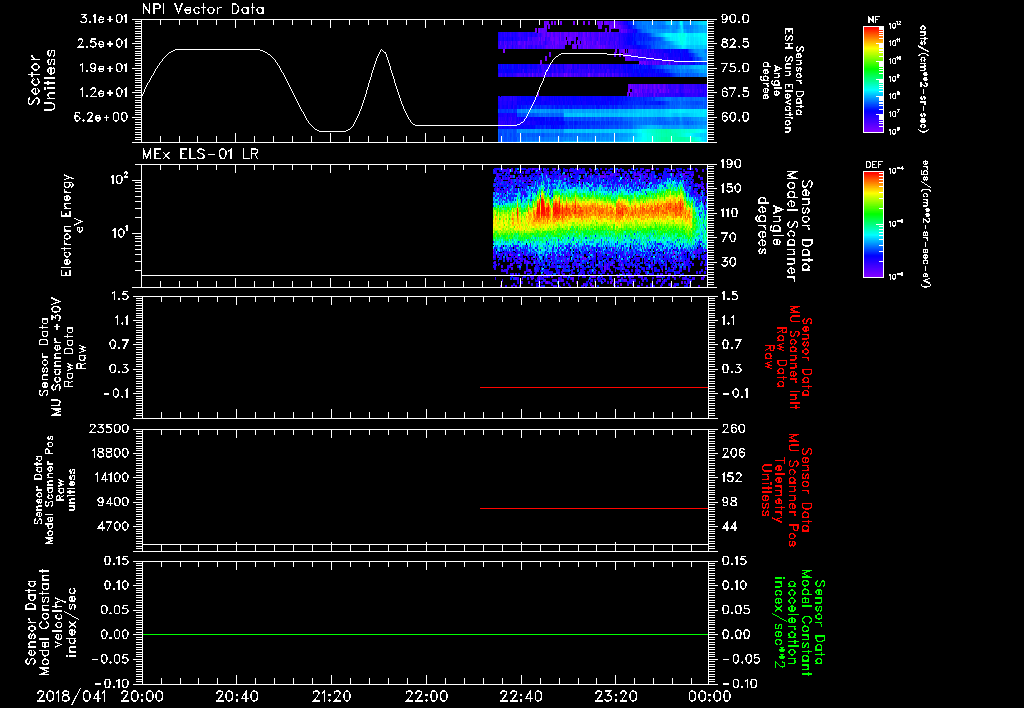Click the '9400' scanner position tick label
The height and width of the screenshot is (708, 1024).
(112, 502)
